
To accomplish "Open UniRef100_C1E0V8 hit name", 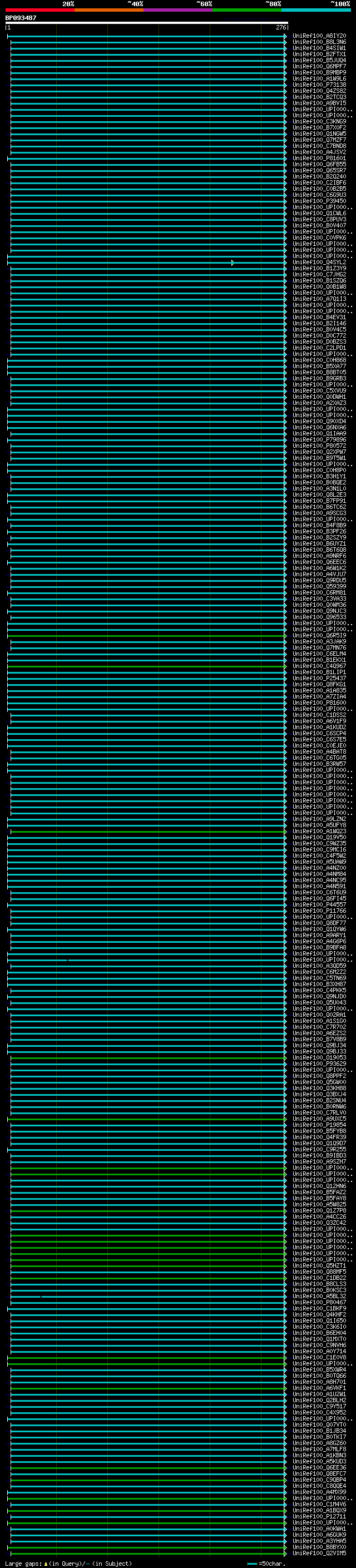I will (x=319, y=1357).
